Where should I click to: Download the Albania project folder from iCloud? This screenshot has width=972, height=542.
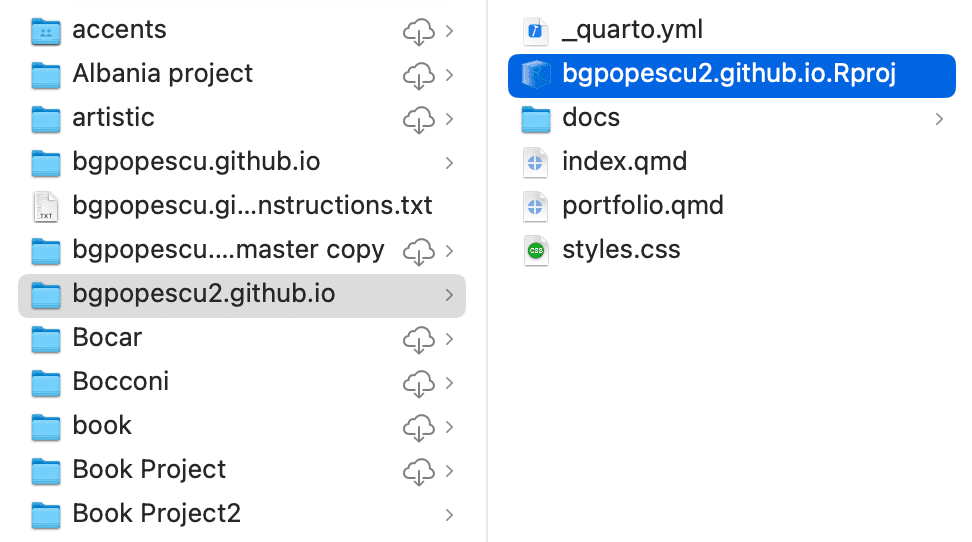pyautogui.click(x=417, y=75)
